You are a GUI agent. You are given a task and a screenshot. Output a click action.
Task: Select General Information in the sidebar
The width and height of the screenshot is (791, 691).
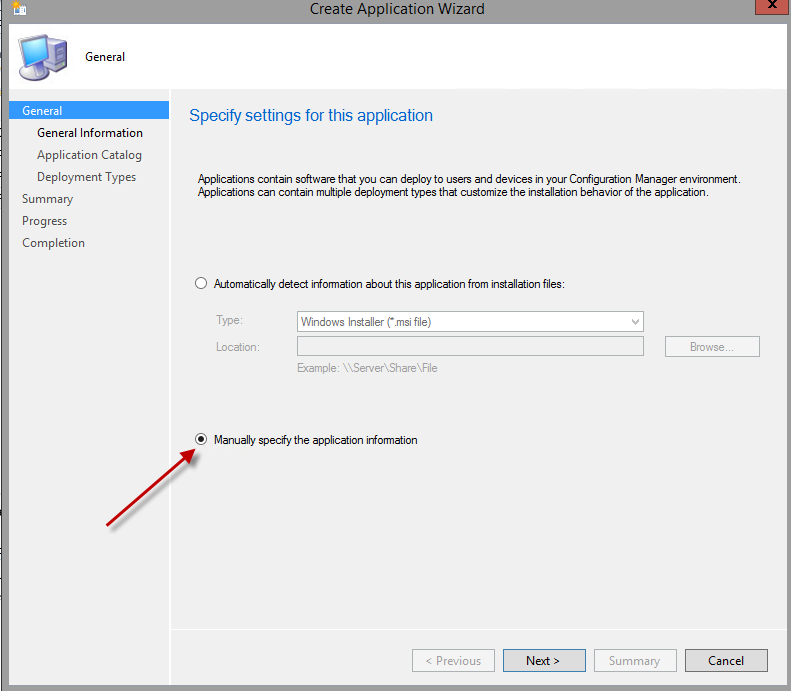pos(90,133)
